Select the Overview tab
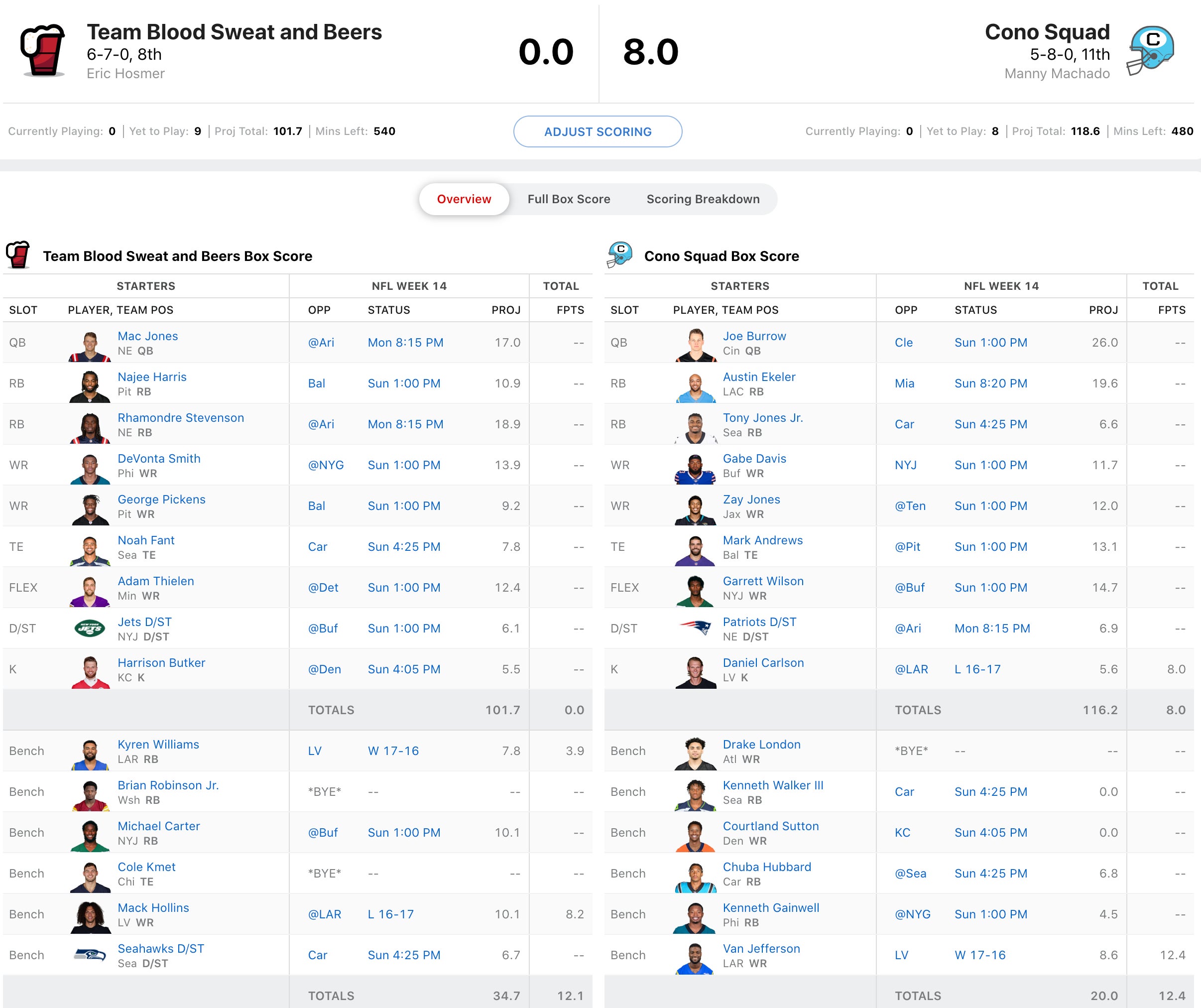The height and width of the screenshot is (1008, 1201). click(x=464, y=199)
